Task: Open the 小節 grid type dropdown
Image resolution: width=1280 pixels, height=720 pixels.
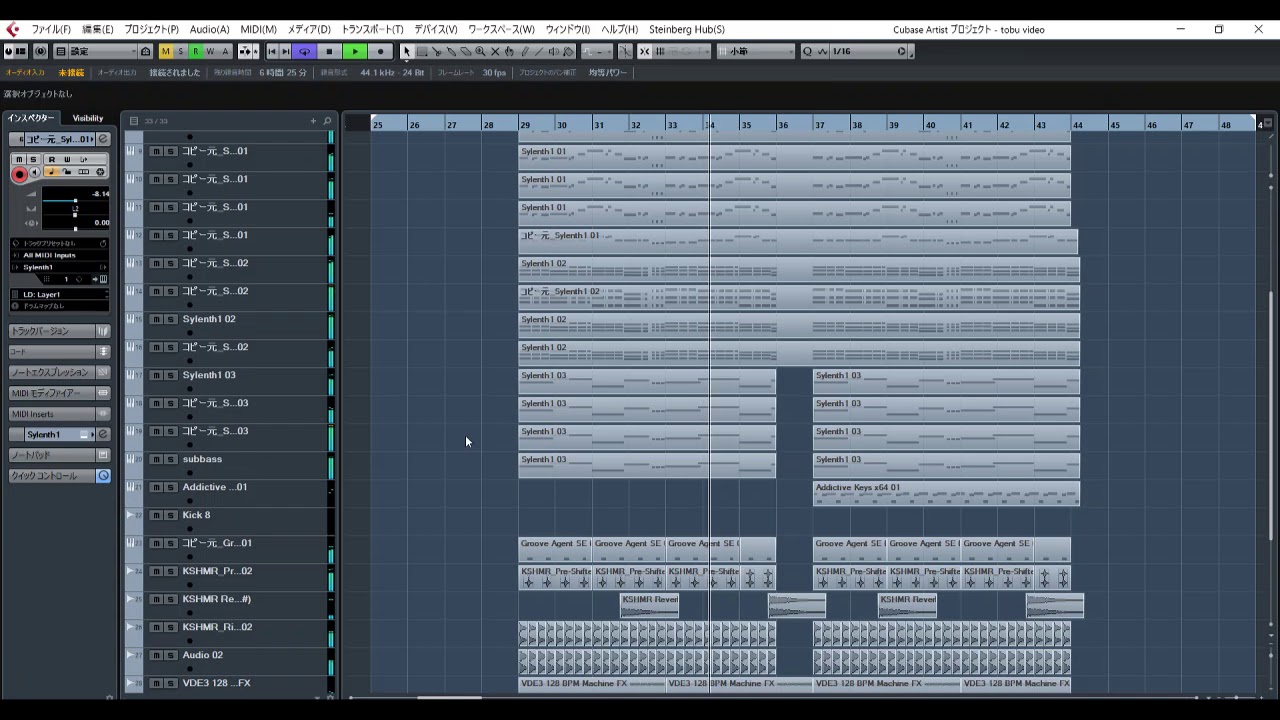Action: point(756,51)
